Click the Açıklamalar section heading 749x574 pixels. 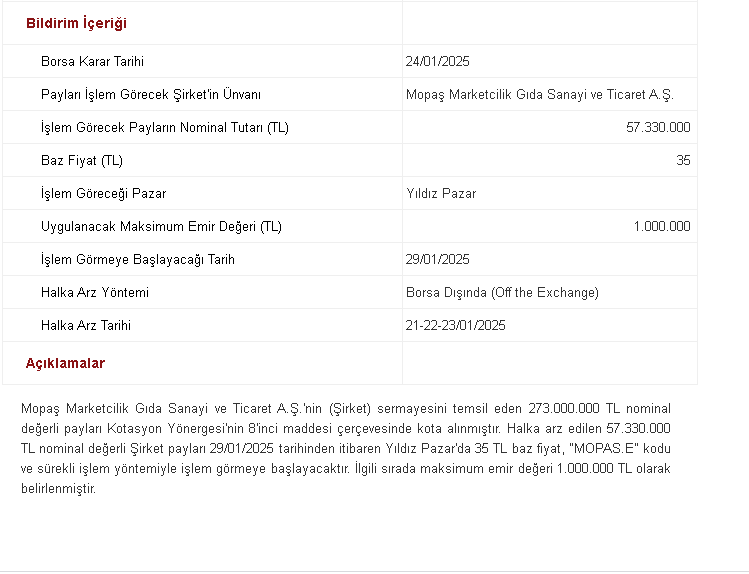click(x=65, y=363)
